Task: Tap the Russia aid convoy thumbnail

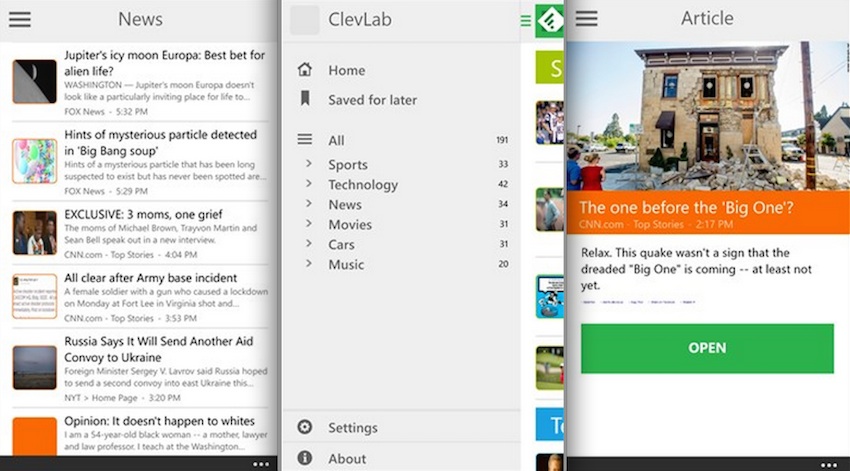Action: click(34, 367)
